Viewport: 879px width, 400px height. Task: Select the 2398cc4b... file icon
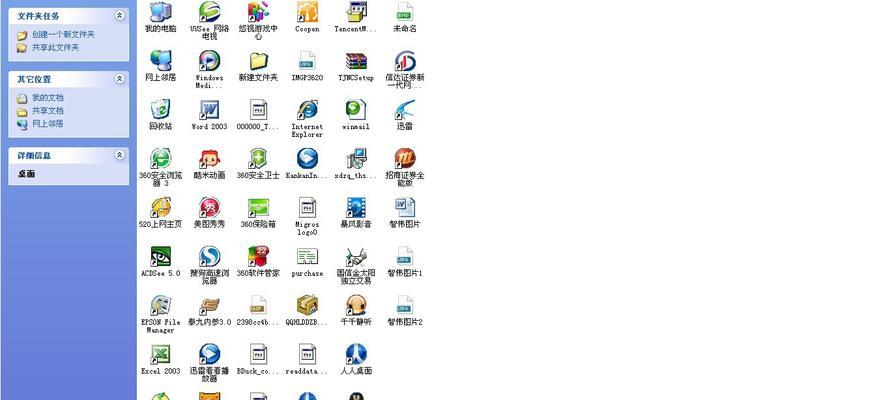(258, 305)
